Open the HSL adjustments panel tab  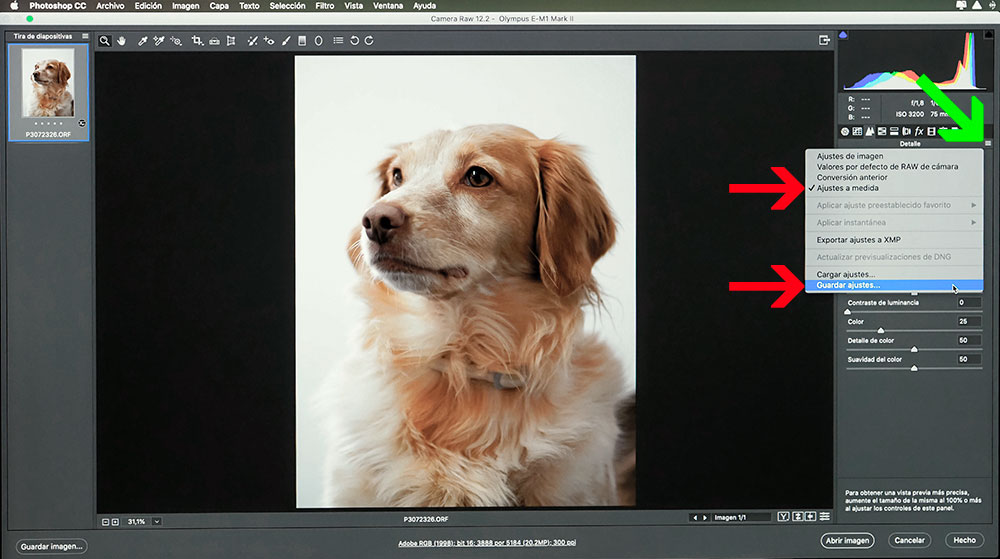point(882,131)
